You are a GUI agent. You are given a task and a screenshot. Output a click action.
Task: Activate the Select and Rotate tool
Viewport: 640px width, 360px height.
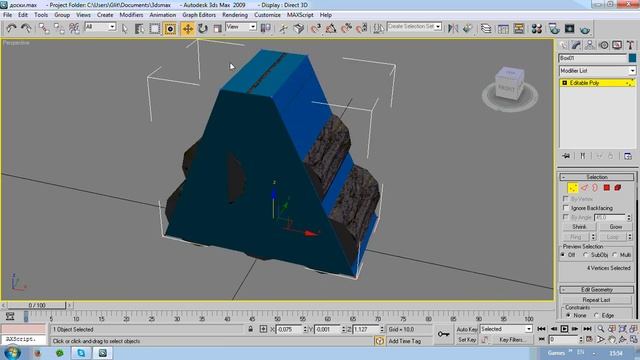pos(203,29)
